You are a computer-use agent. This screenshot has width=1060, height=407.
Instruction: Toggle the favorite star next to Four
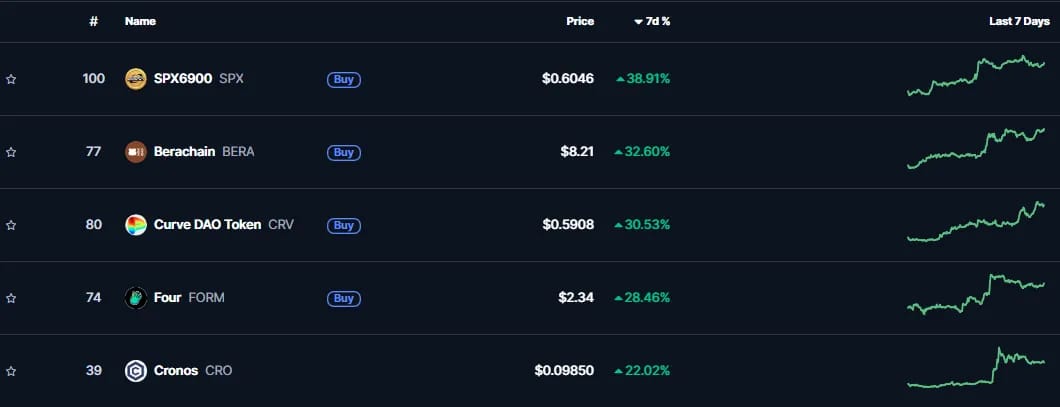coord(11,298)
